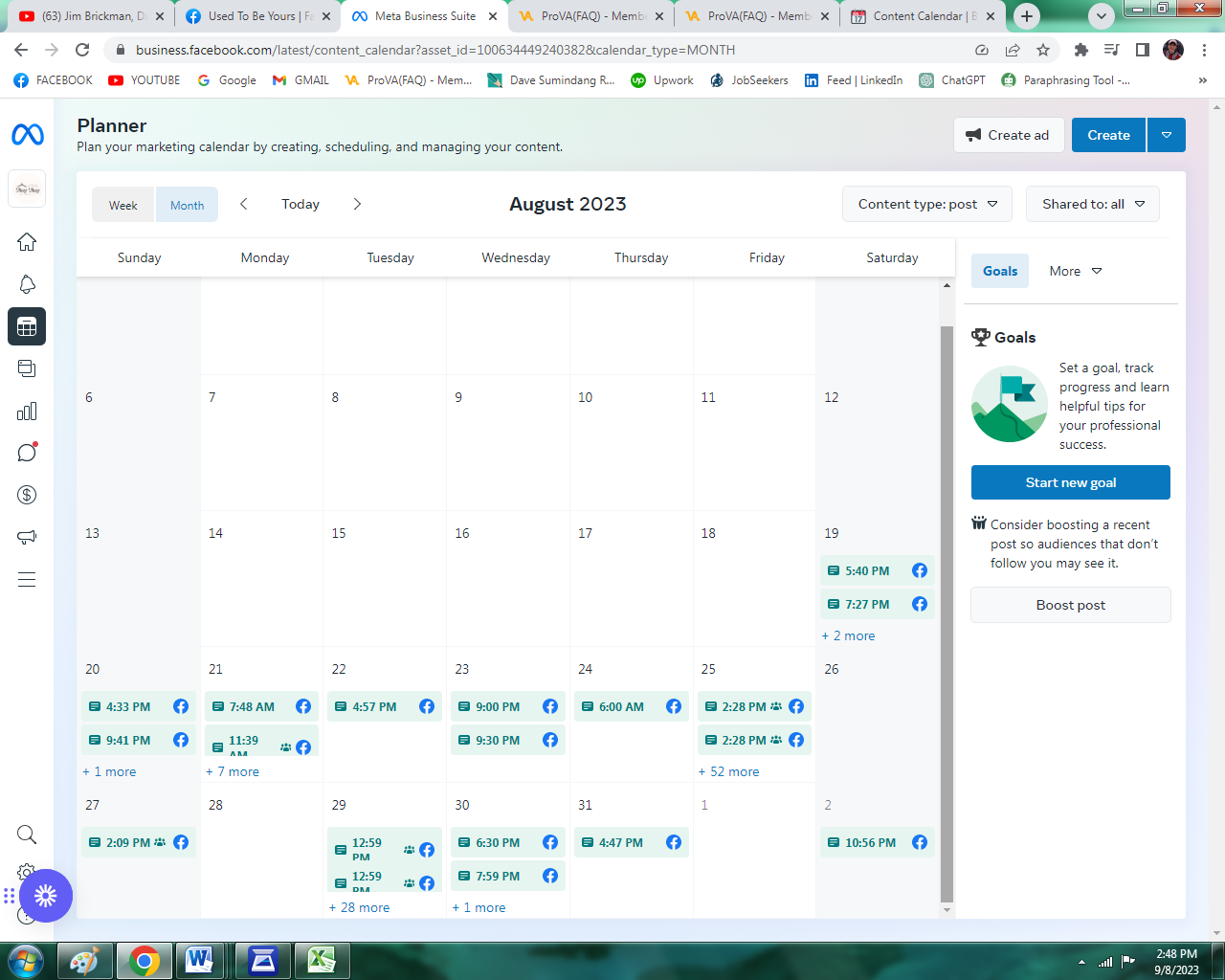This screenshot has height=980, width=1225.
Task: Open Excel from the taskbar
Action: [322, 960]
